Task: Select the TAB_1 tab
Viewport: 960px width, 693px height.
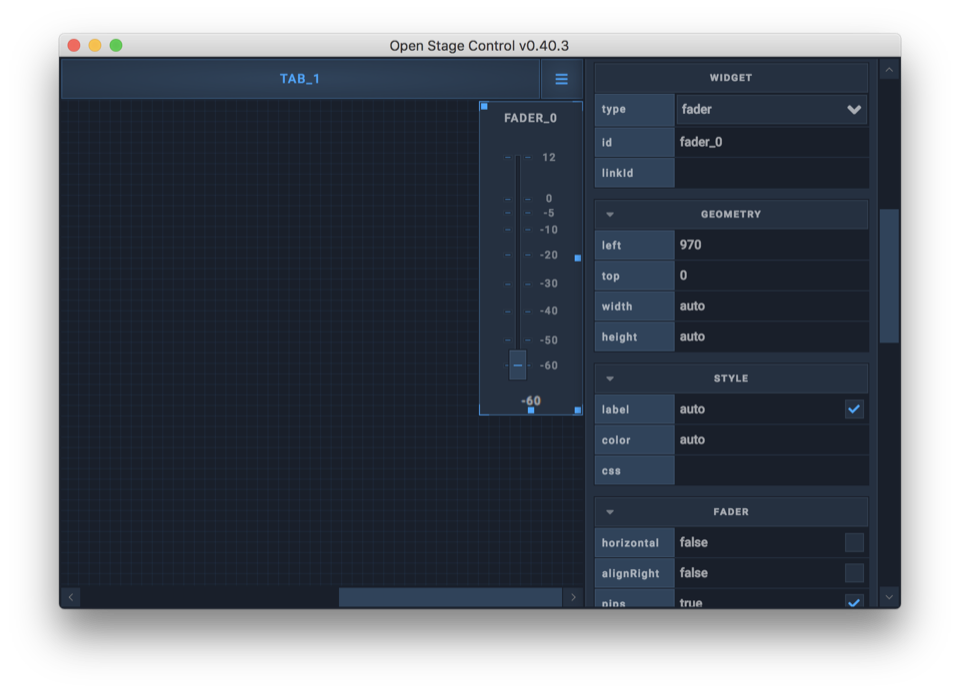Action: point(300,79)
